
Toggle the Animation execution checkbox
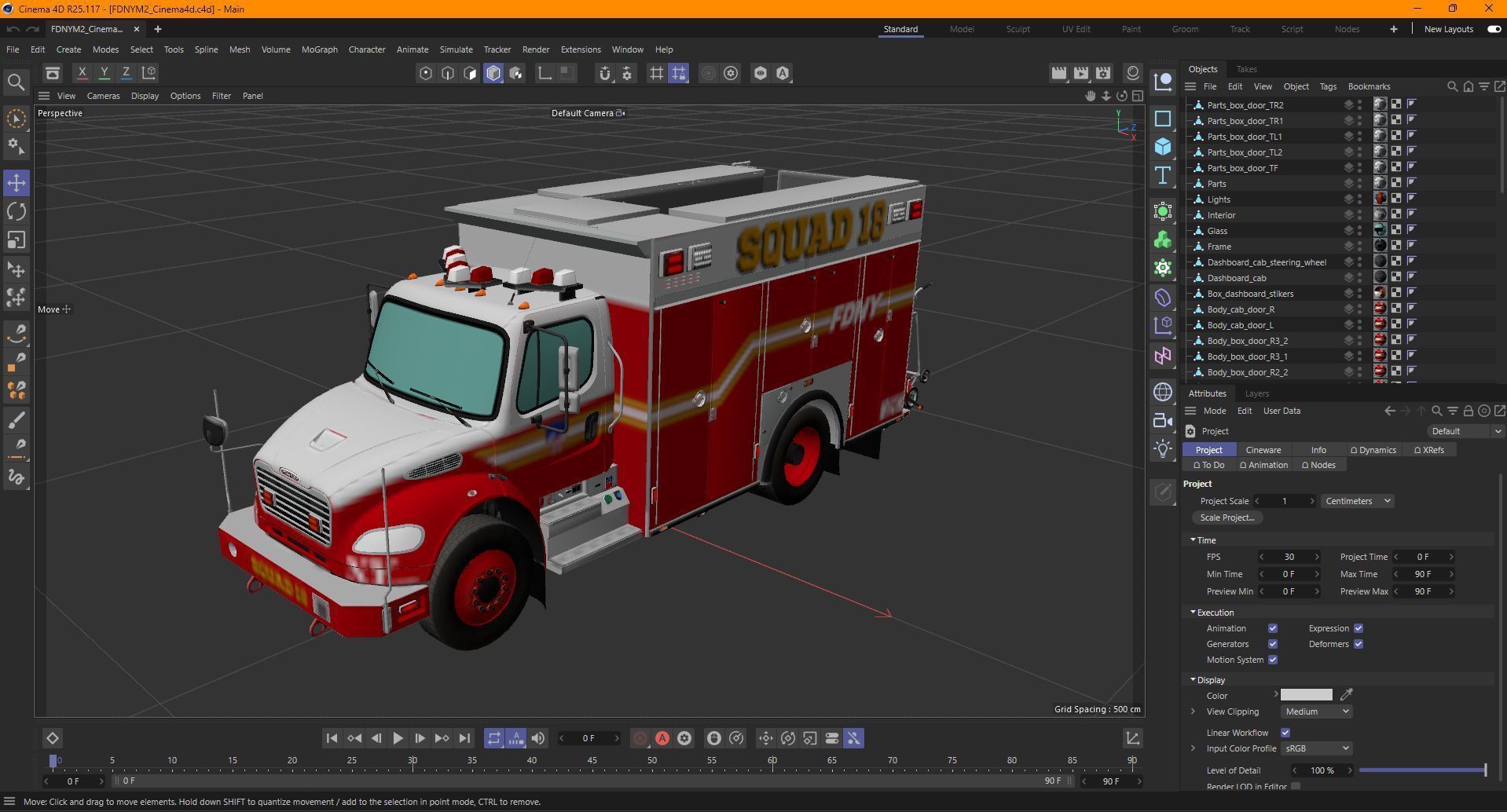(x=1273, y=628)
